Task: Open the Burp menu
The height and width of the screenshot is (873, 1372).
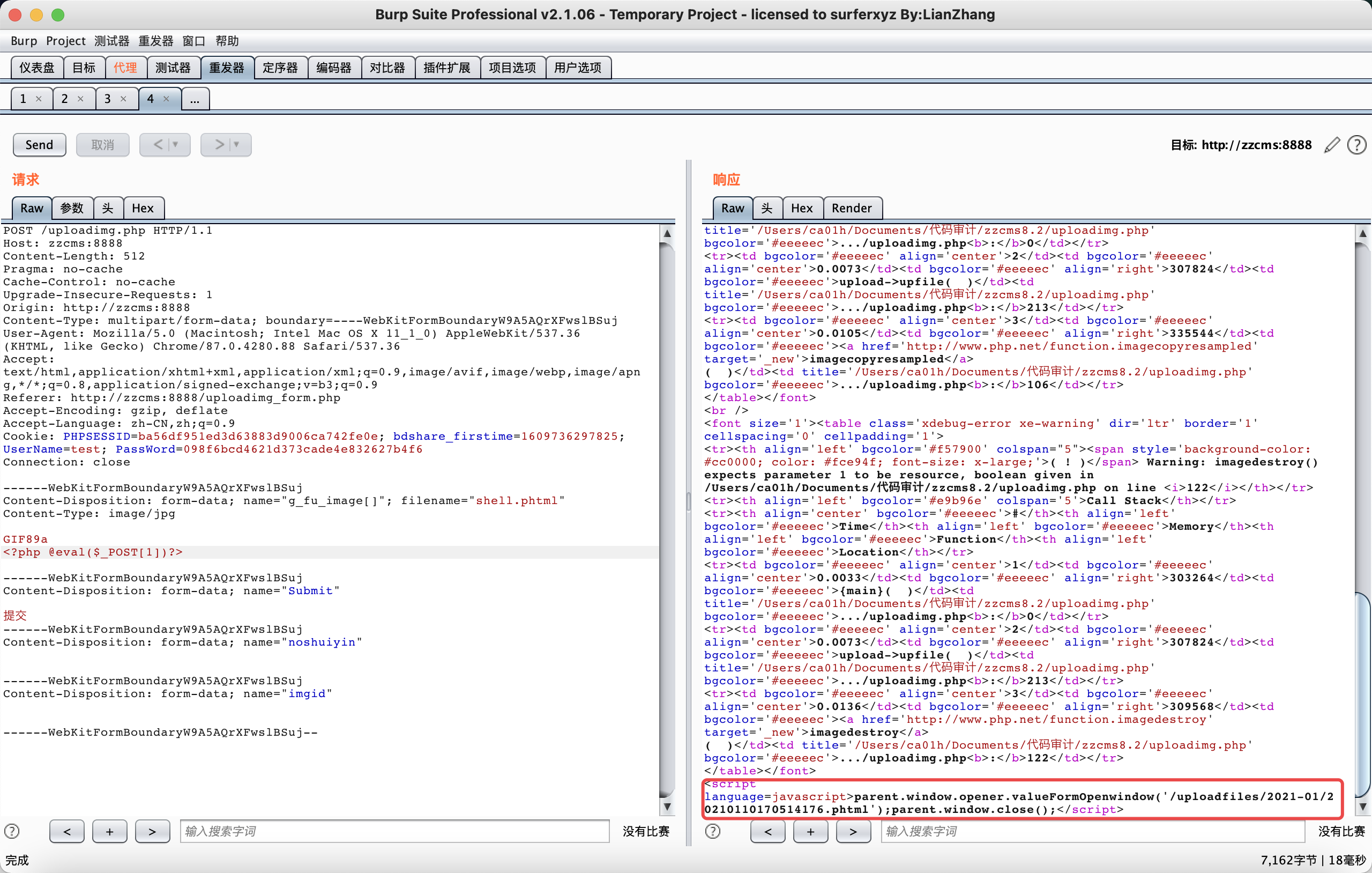Action: [x=24, y=41]
